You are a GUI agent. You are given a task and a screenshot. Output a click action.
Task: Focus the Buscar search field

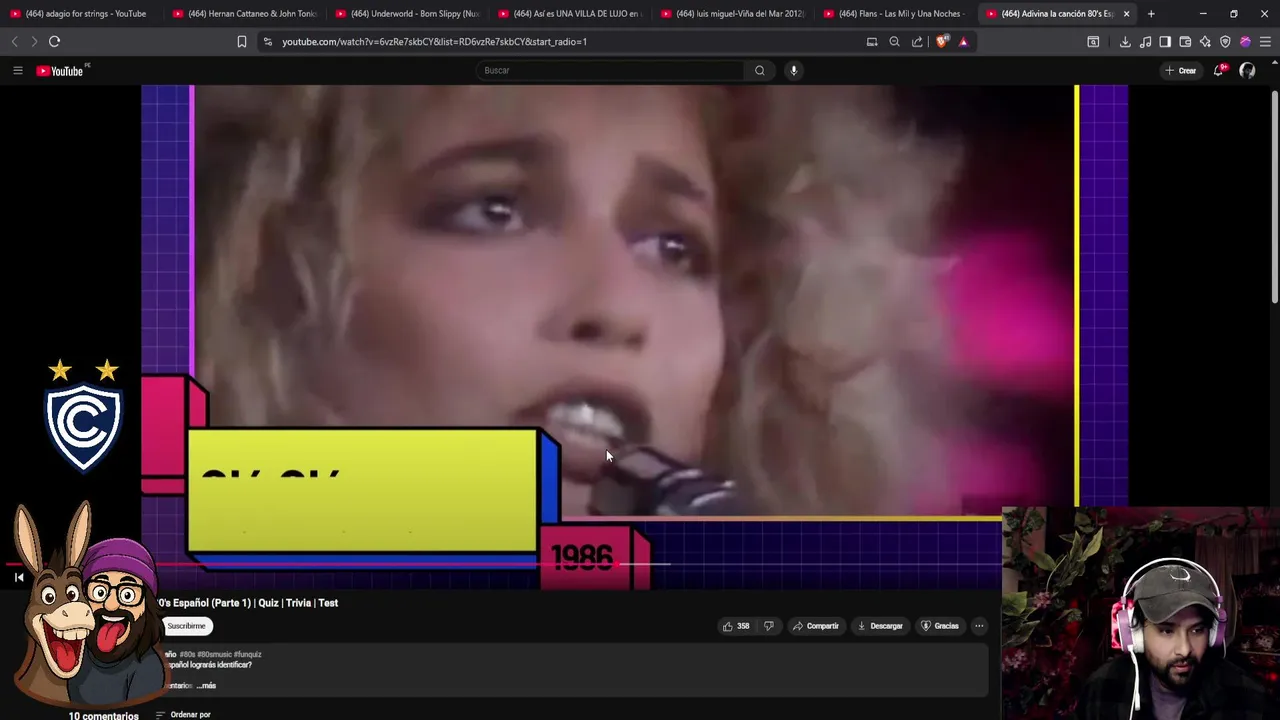pos(610,70)
